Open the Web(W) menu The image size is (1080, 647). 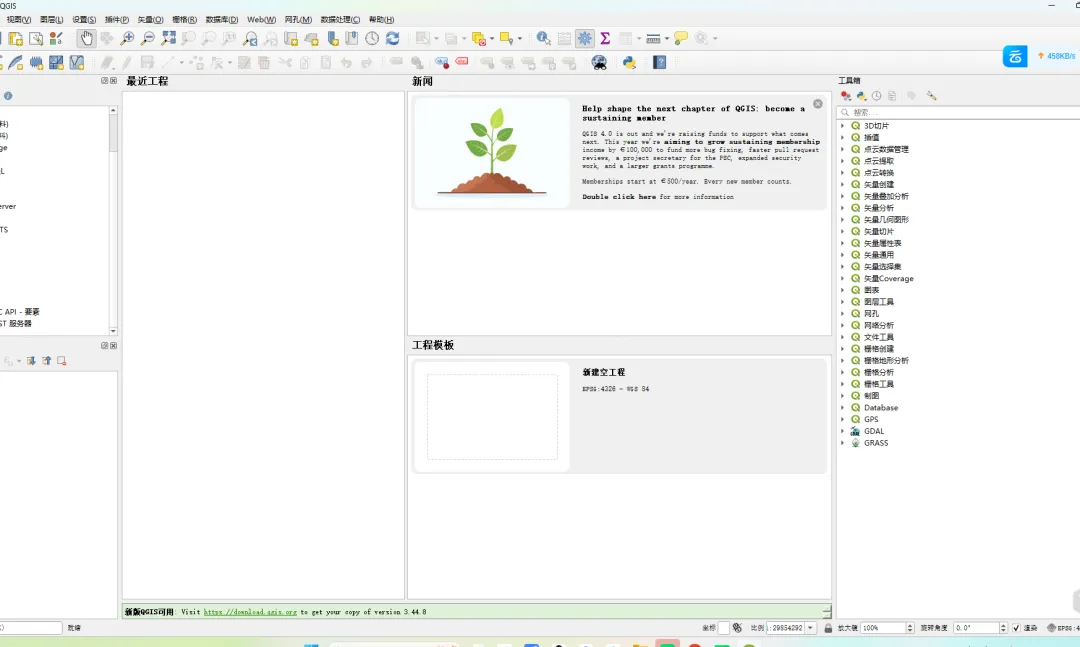tap(261, 19)
